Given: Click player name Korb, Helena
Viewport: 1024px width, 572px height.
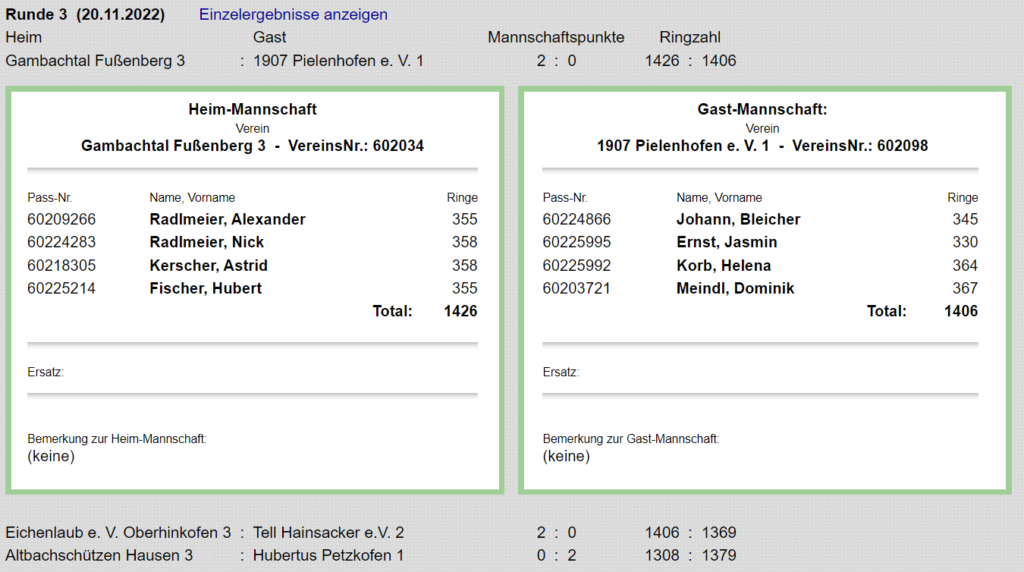Looking at the screenshot, I should (x=723, y=265).
